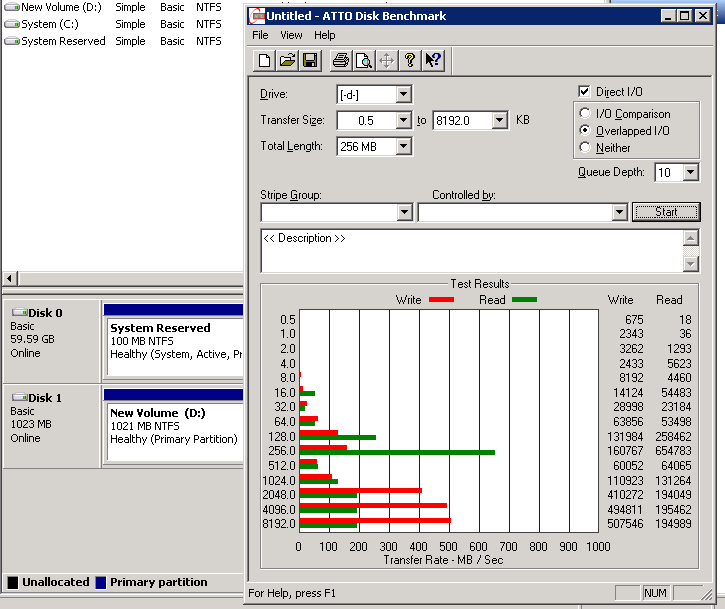The image size is (725, 609).
Task: Click the write value 507546
Action: (x=625, y=524)
